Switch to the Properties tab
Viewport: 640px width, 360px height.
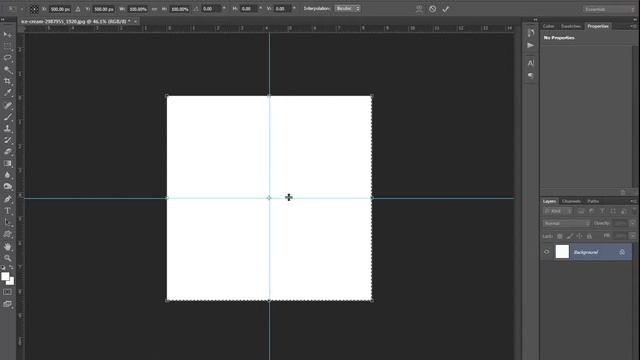(x=598, y=26)
